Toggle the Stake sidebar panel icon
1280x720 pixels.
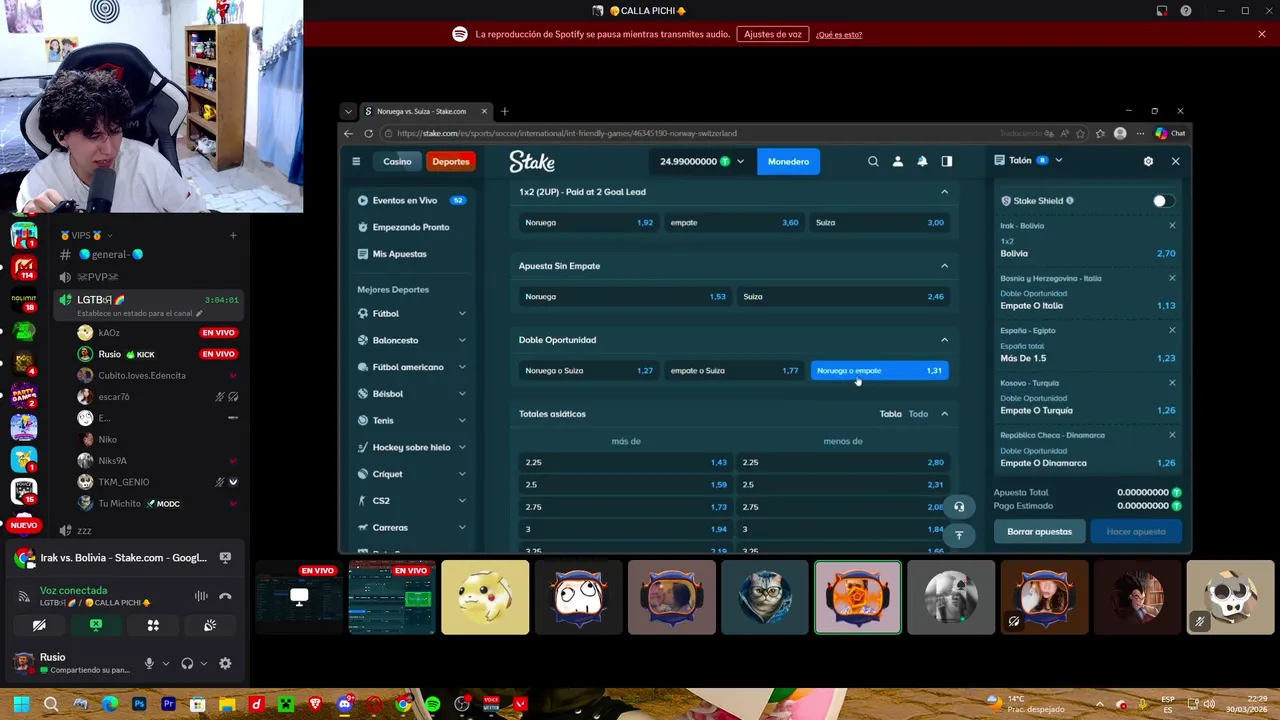tap(946, 161)
